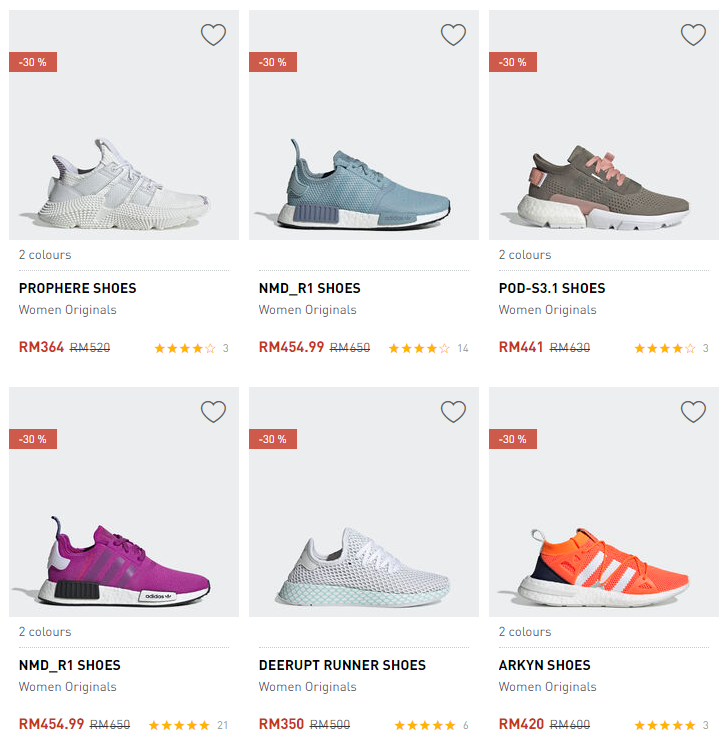Click RM454.99 price of purple NMD_R1

(51, 724)
